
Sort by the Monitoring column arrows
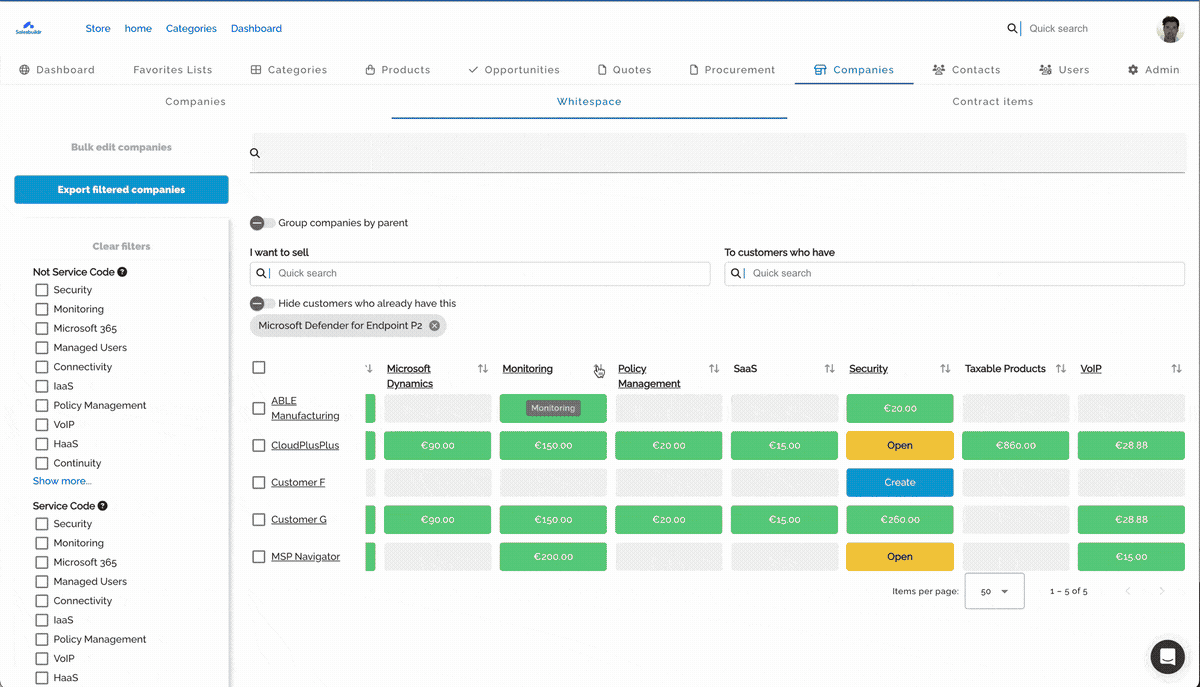click(x=598, y=369)
